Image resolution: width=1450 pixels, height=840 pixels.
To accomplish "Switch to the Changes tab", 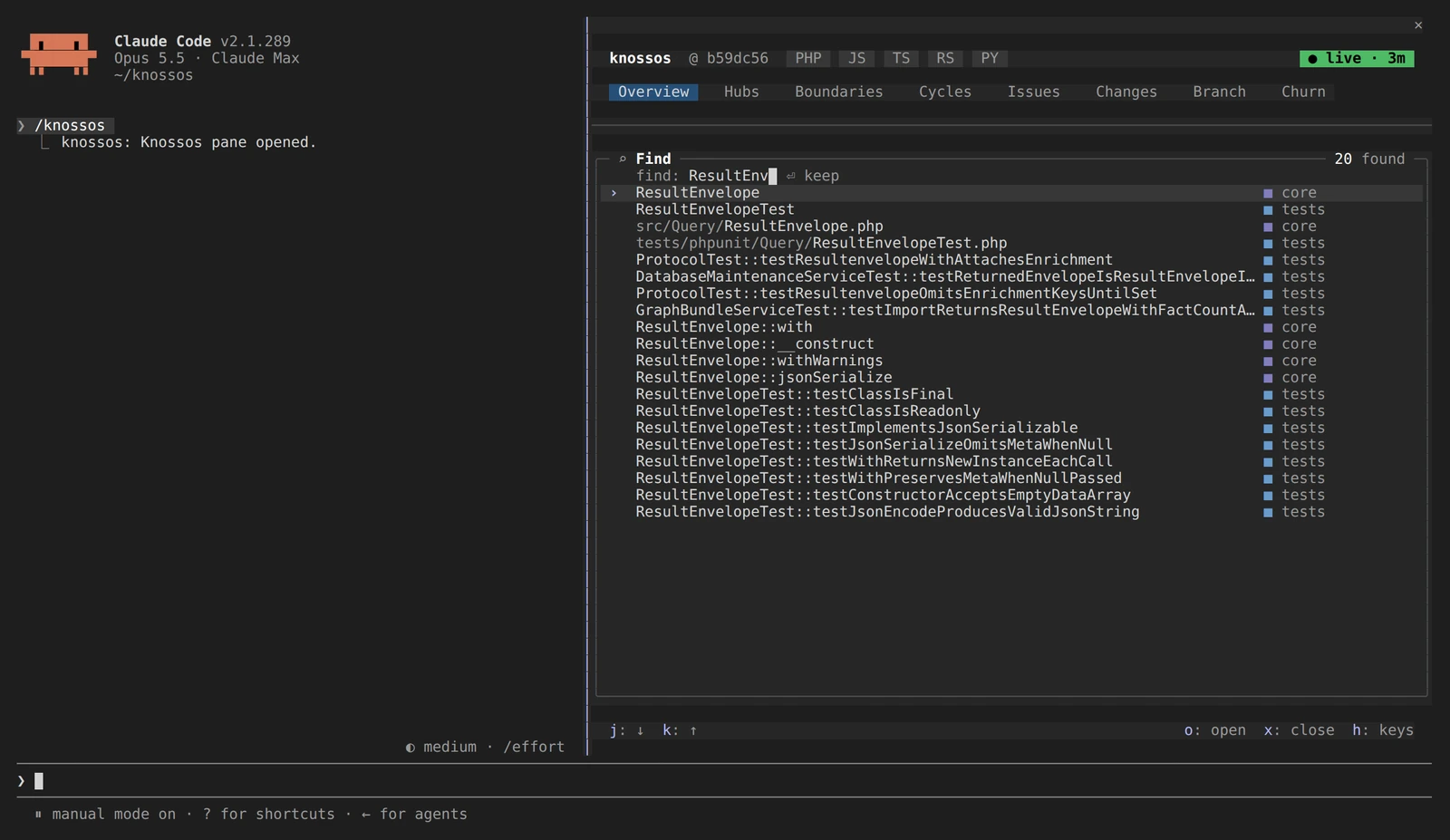I will tap(1126, 92).
